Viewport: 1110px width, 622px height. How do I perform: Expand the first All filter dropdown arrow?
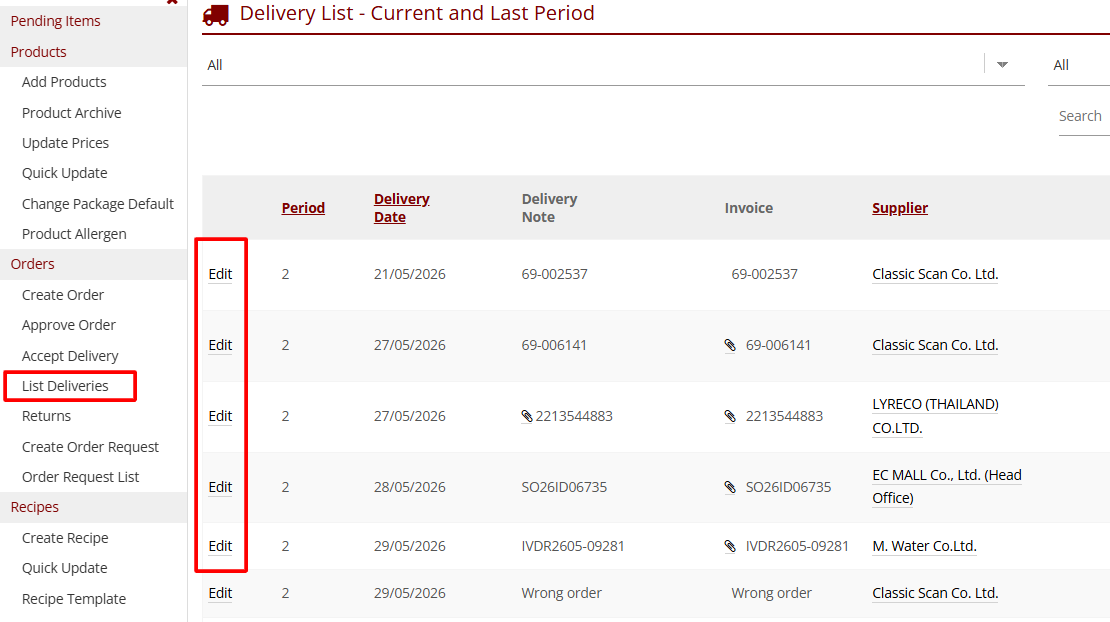(x=1002, y=64)
